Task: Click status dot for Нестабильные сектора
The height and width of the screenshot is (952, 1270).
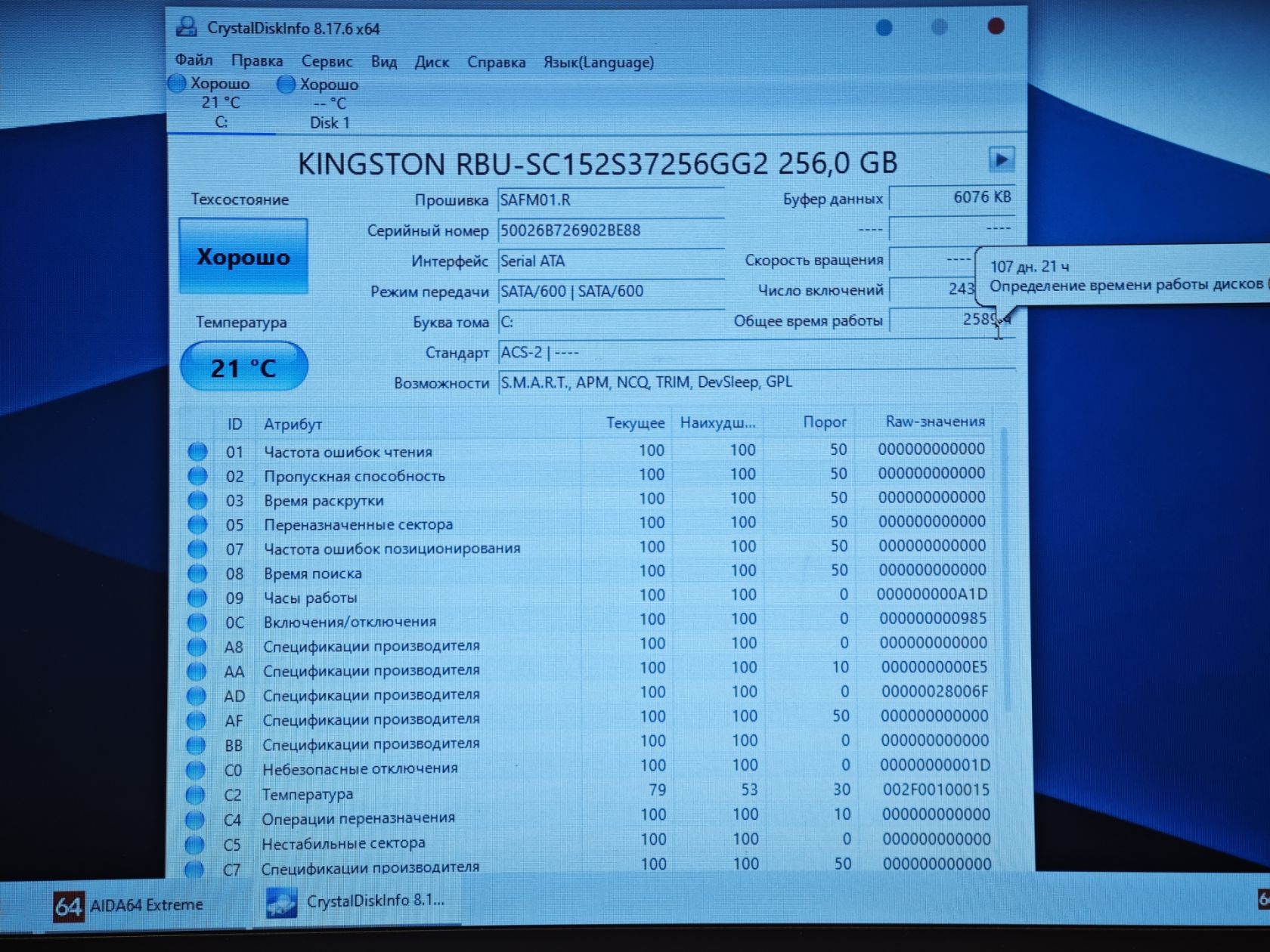Action: pyautogui.click(x=194, y=844)
